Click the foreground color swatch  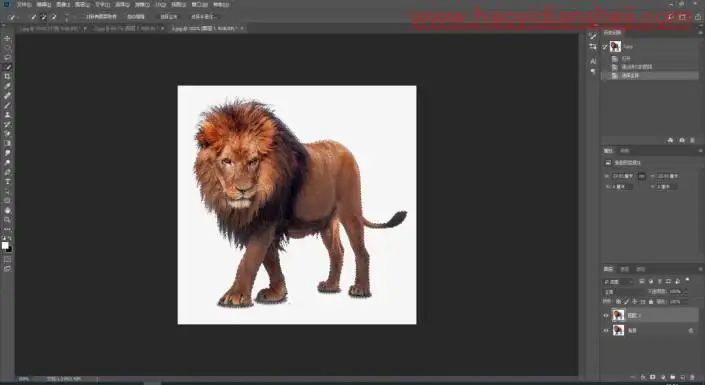[x=5, y=245]
